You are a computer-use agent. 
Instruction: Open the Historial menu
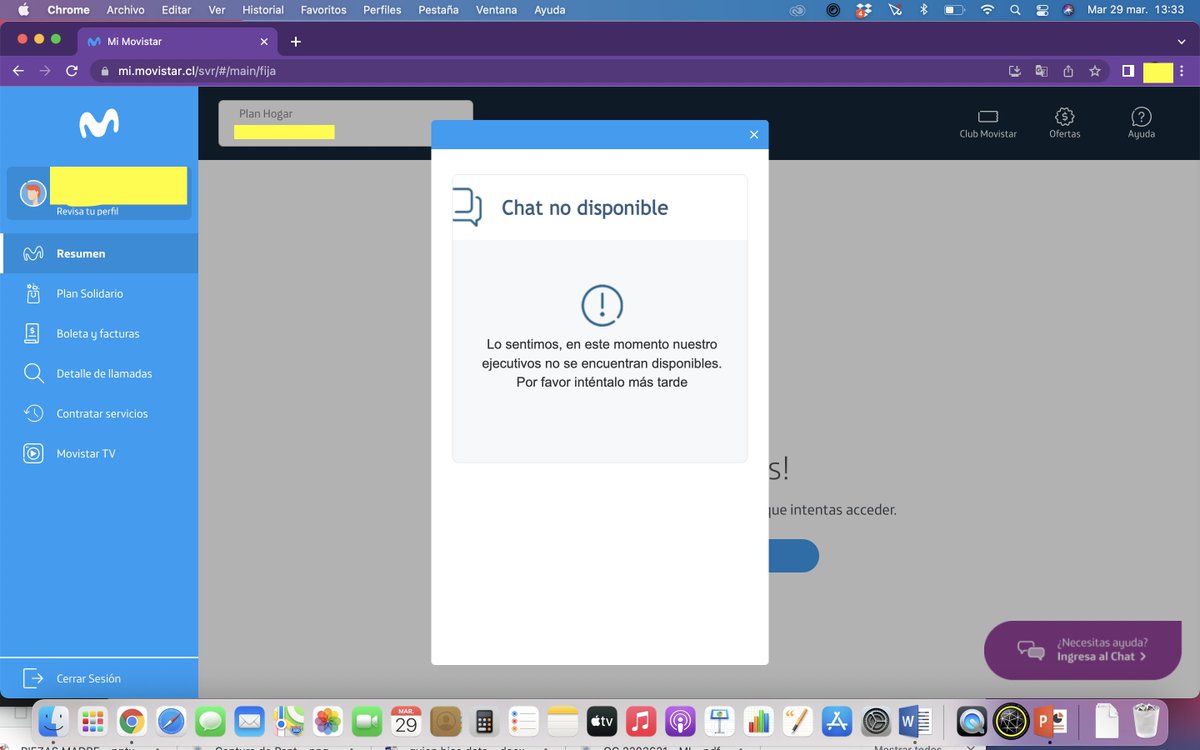pyautogui.click(x=263, y=10)
